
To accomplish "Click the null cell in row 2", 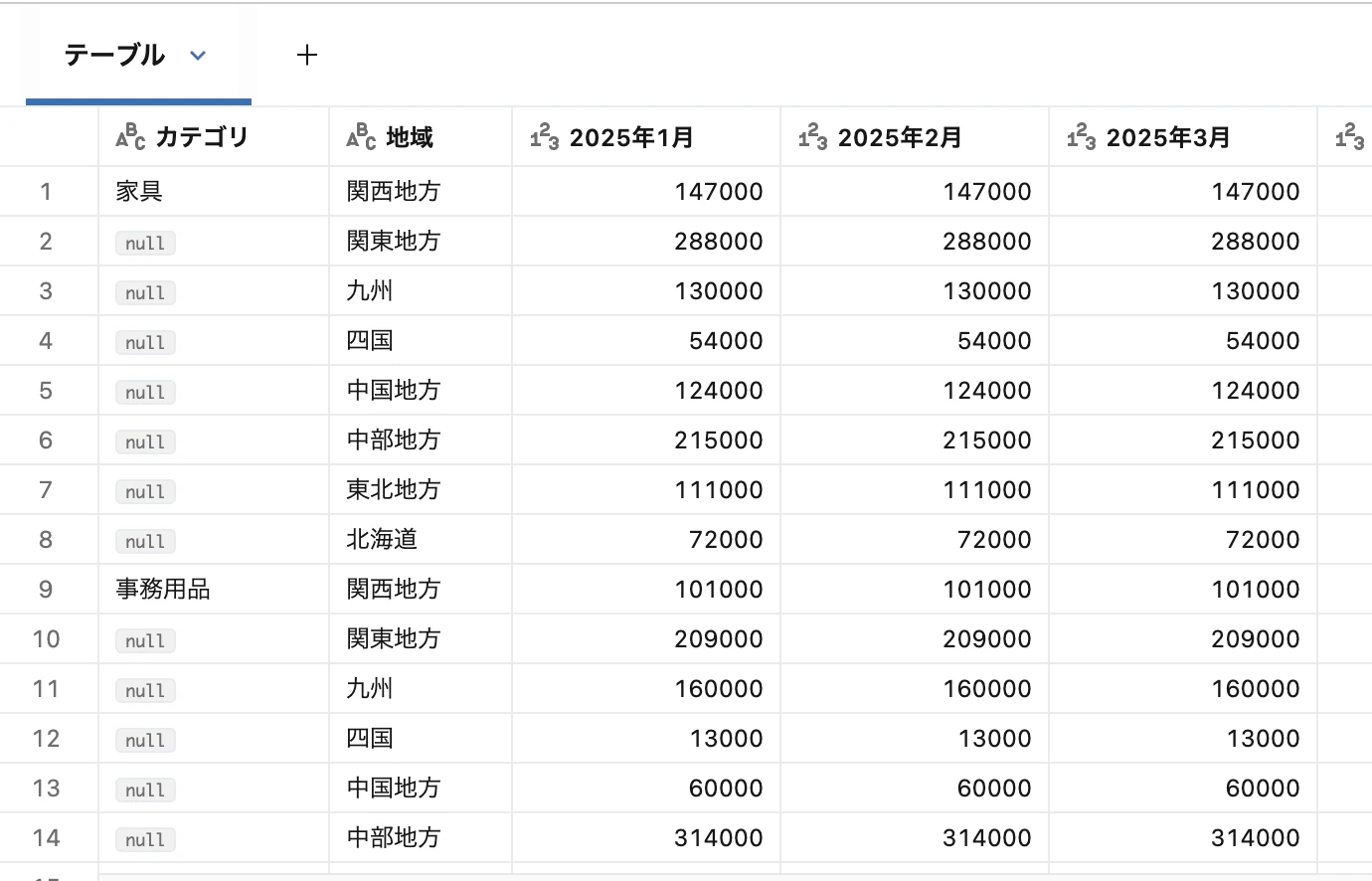I will click(x=214, y=241).
